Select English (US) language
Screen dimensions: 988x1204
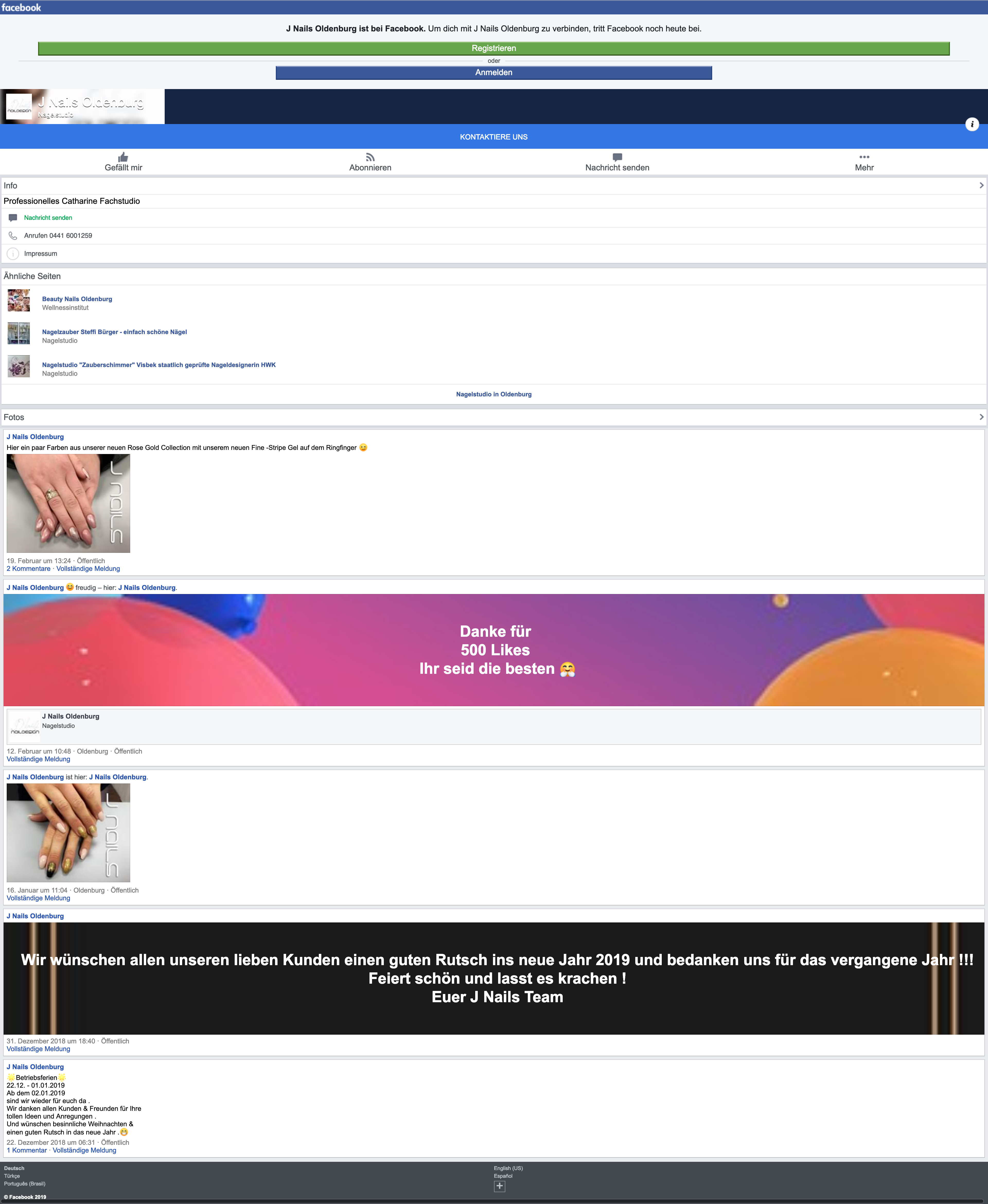[508, 1168]
